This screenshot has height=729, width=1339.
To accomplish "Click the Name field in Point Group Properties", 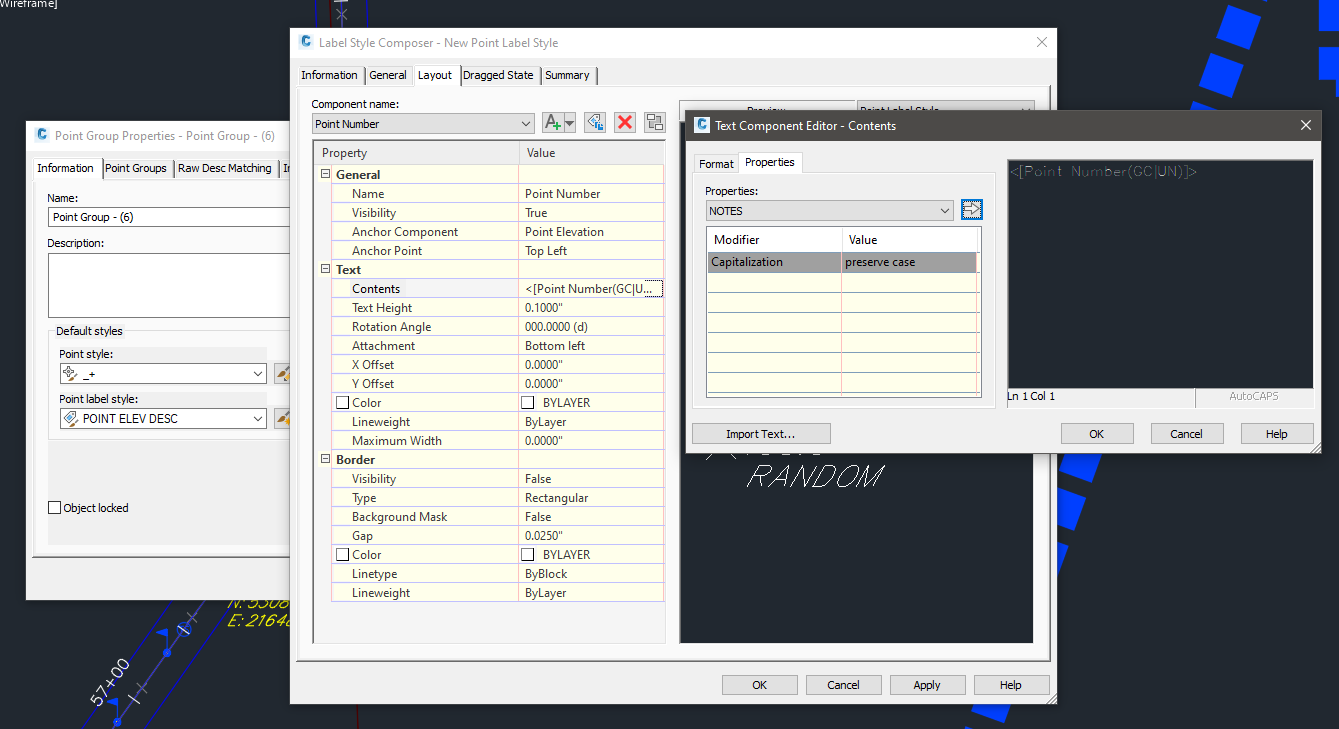I will point(169,217).
